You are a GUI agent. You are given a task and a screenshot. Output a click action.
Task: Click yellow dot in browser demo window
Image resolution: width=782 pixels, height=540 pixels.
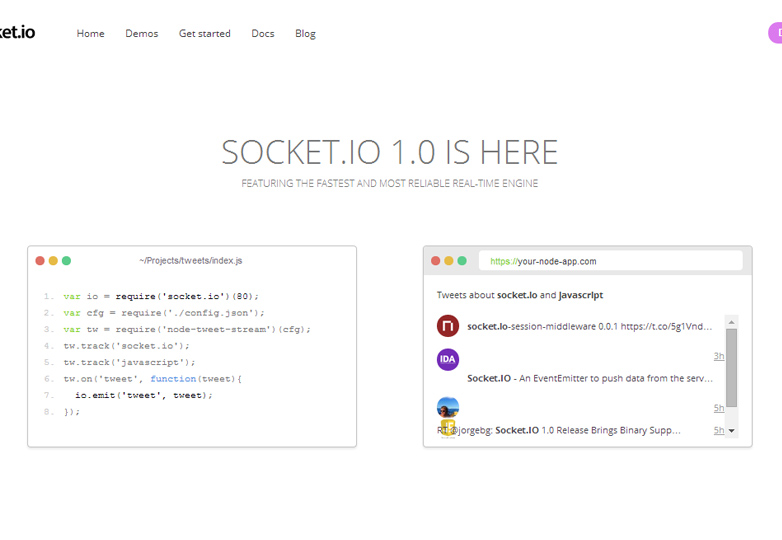(449, 260)
